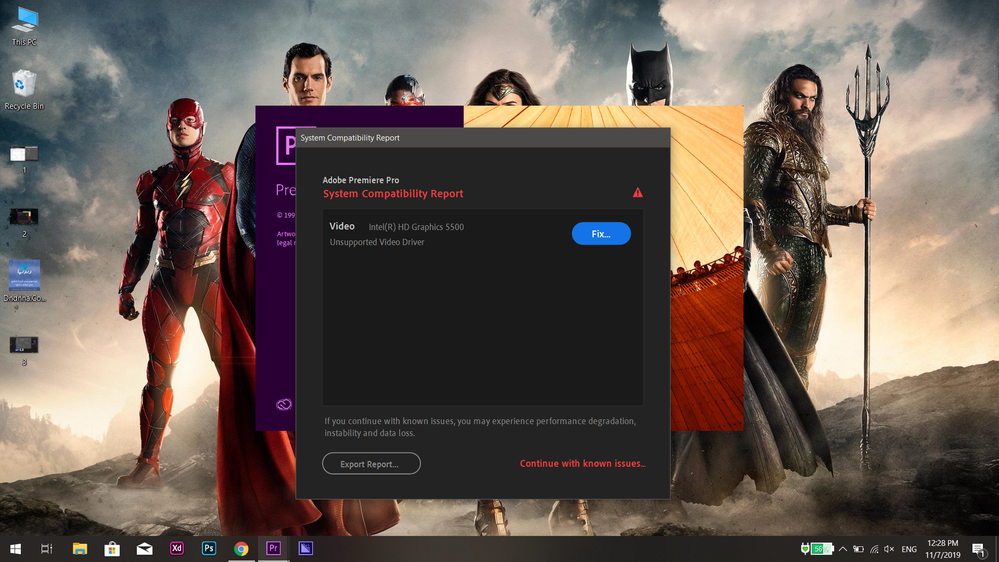Click the blue Fix... button
The image size is (999, 562).
(601, 234)
